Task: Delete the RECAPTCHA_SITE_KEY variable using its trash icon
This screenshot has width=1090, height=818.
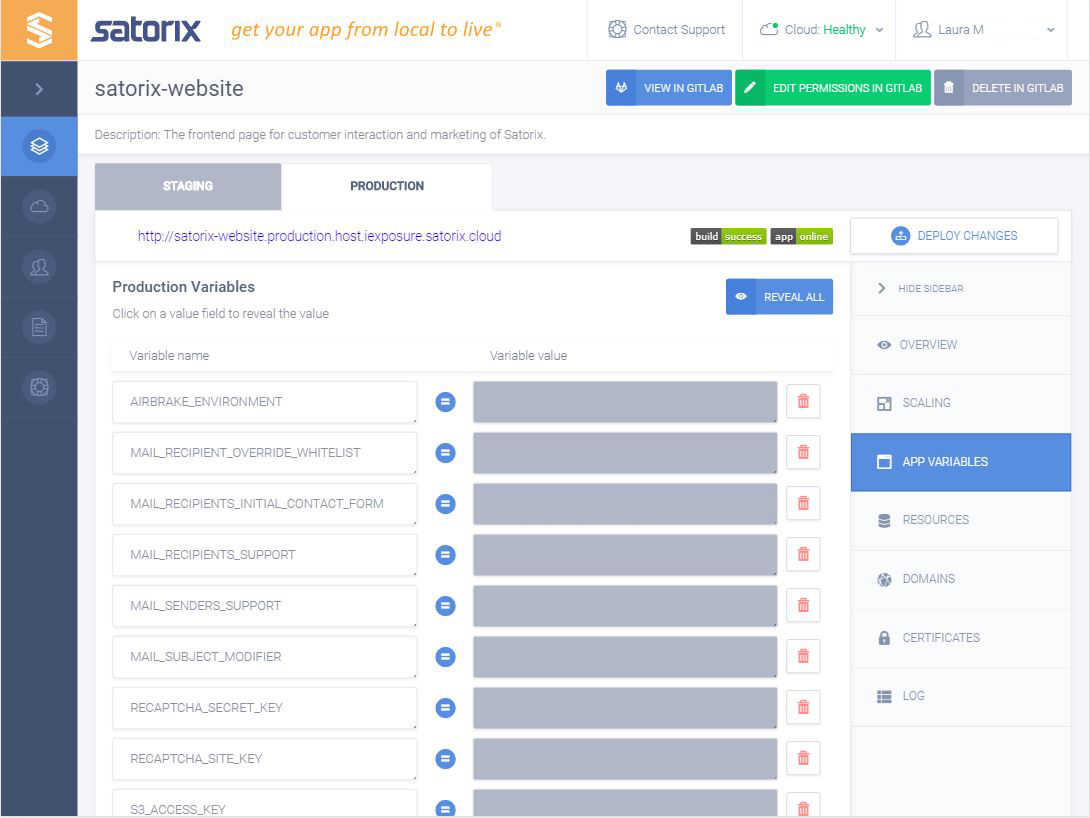Action: point(803,758)
